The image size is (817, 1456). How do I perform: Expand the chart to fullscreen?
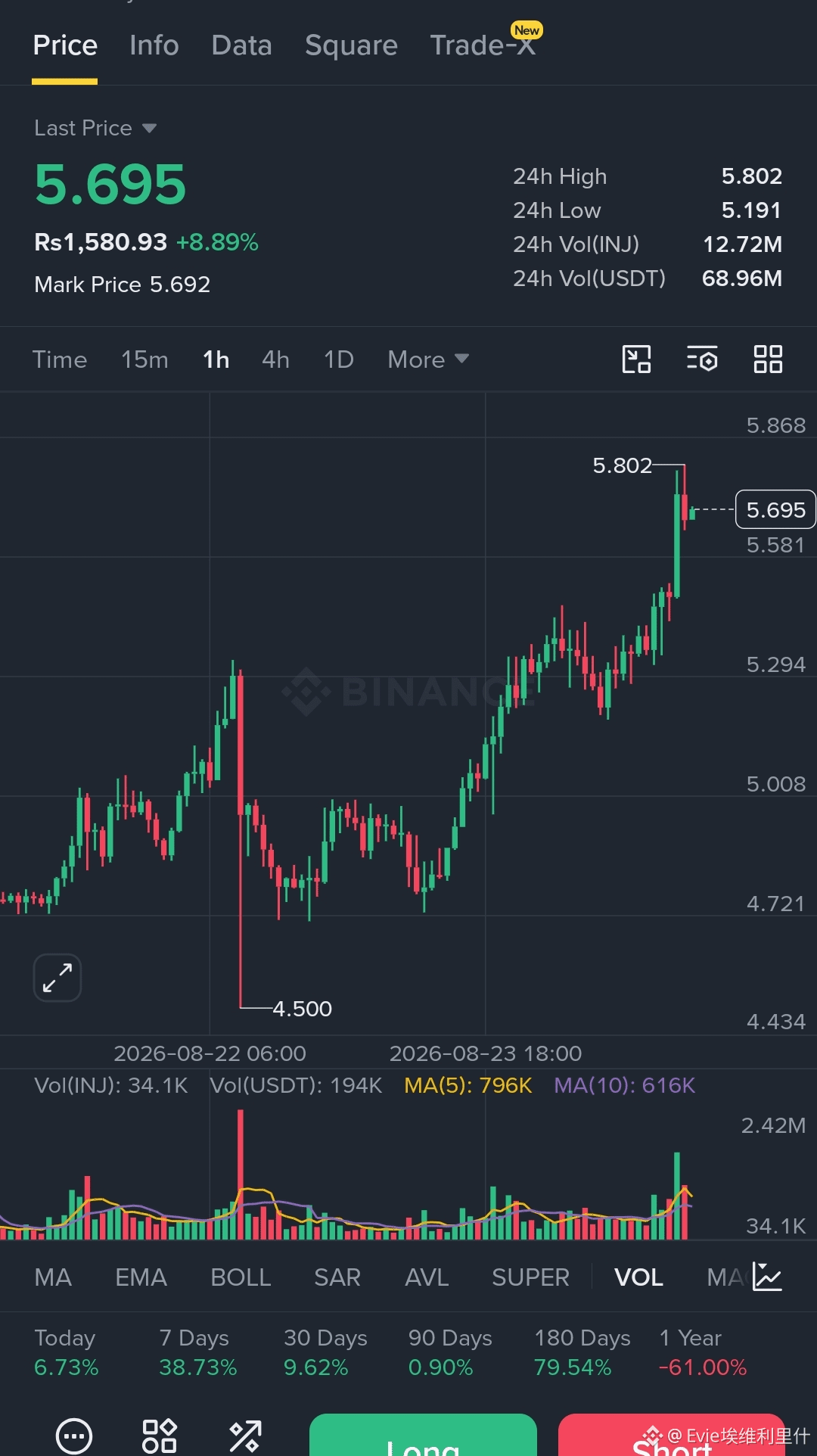[57, 978]
